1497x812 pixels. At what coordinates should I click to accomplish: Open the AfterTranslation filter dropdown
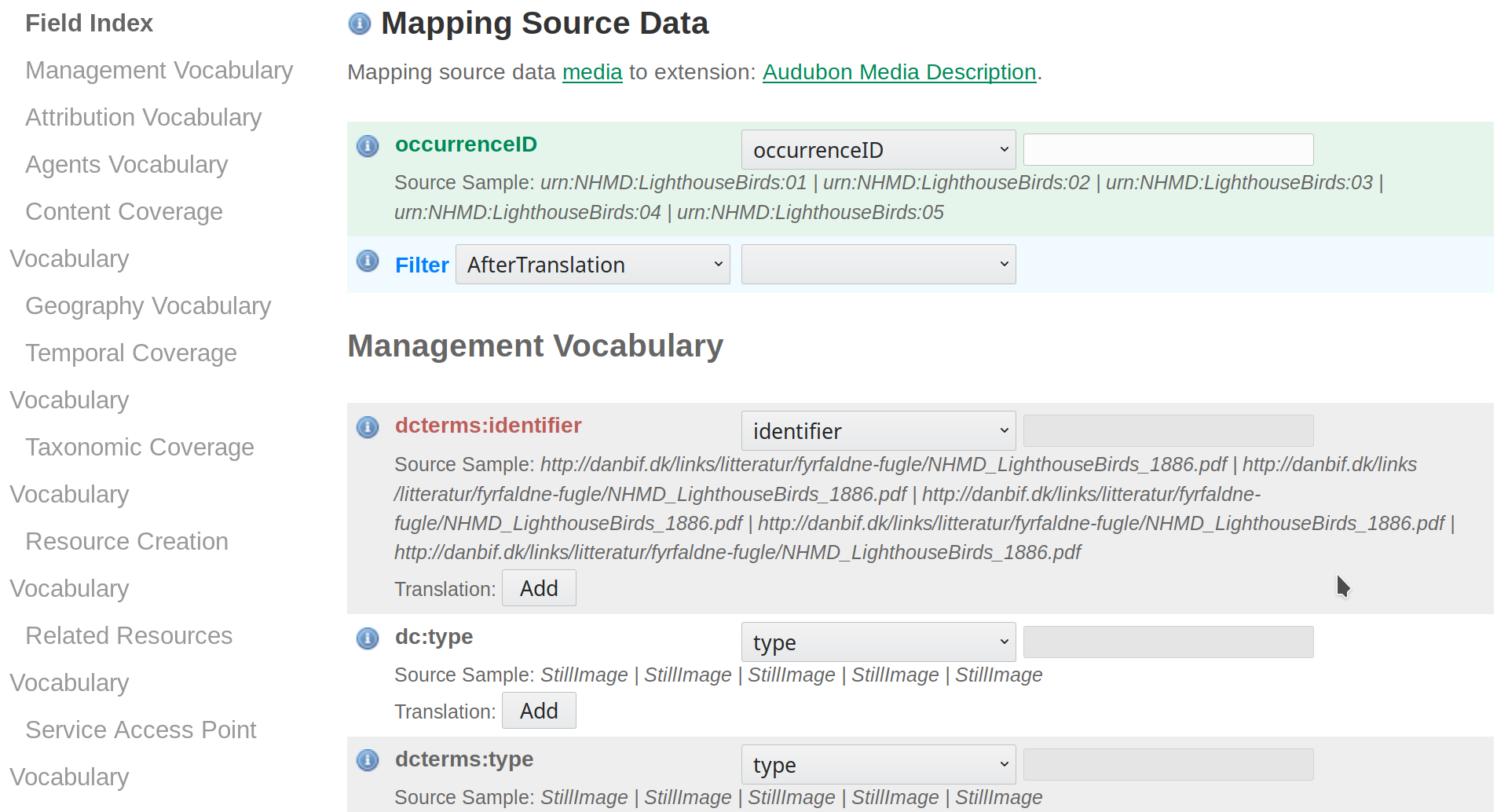(x=592, y=265)
